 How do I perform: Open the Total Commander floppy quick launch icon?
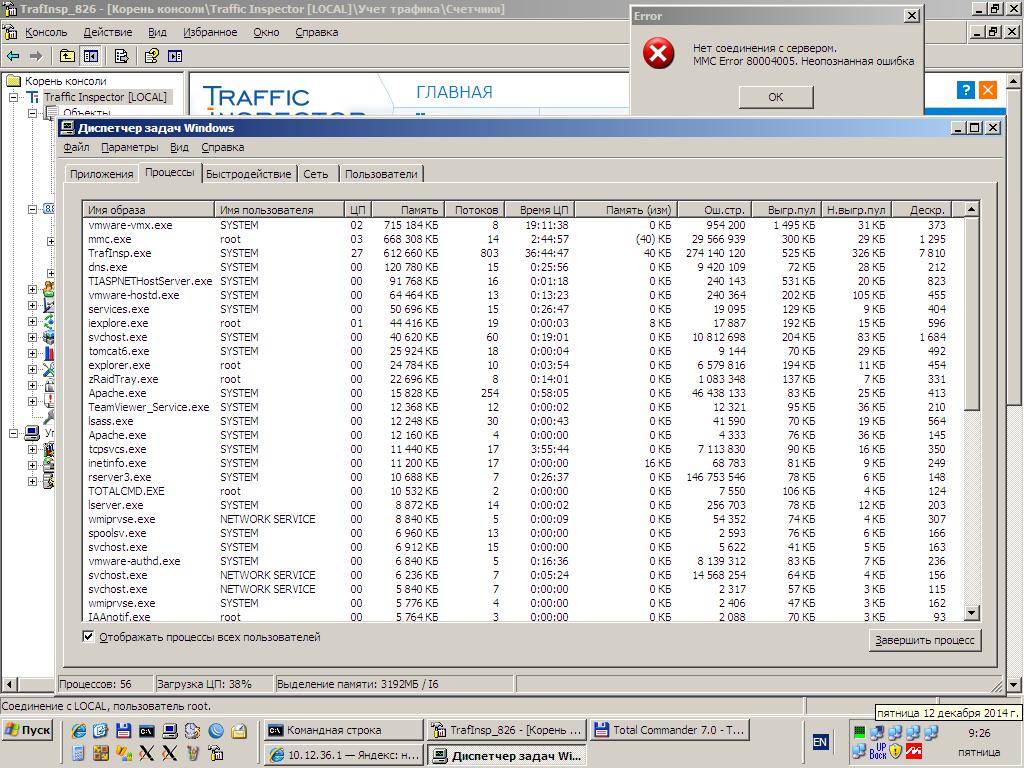pos(123,731)
